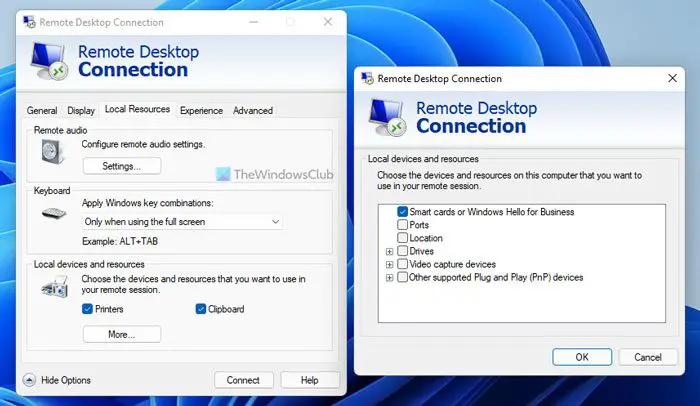Image resolution: width=700 pixels, height=406 pixels.
Task: Click title bar icon of left window
Action: pyautogui.click(x=29, y=22)
